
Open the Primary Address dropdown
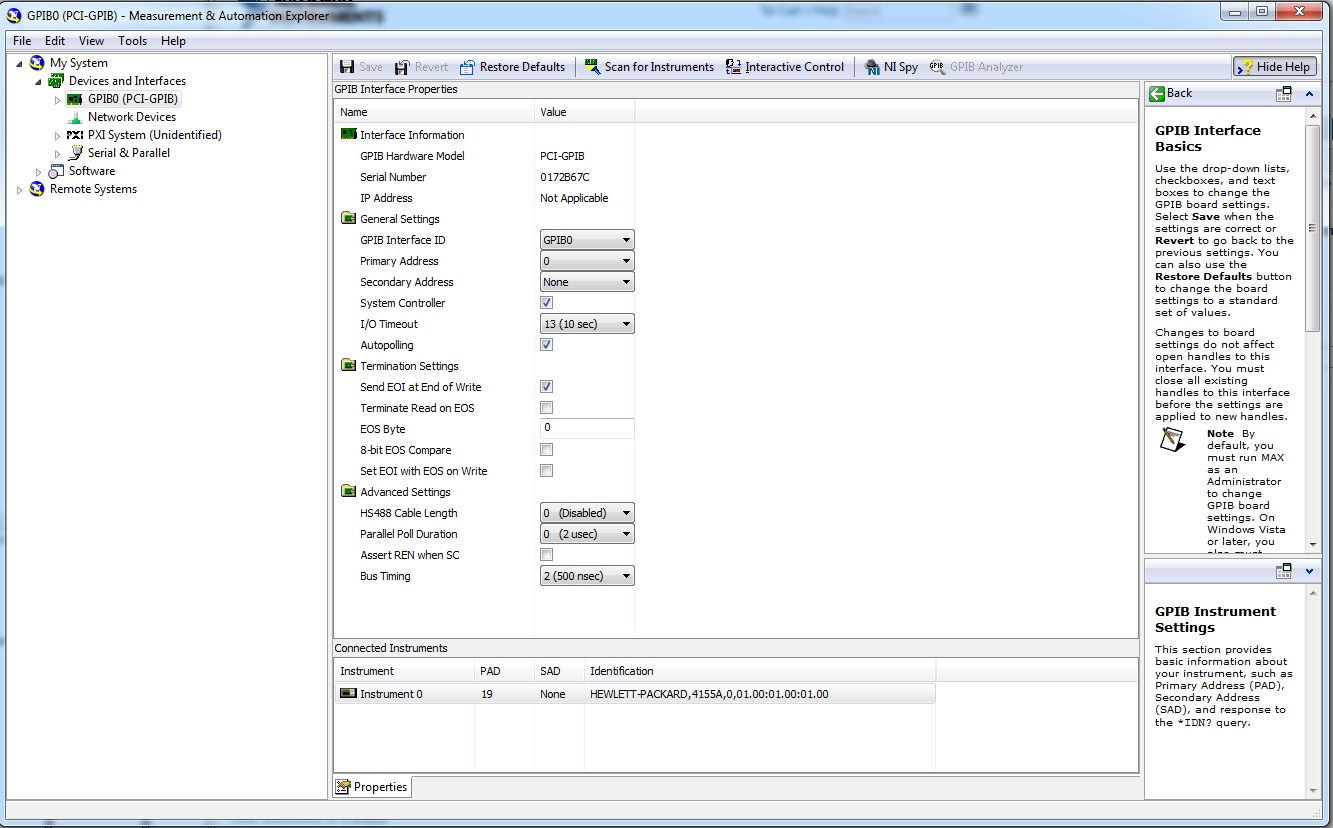[587, 261]
